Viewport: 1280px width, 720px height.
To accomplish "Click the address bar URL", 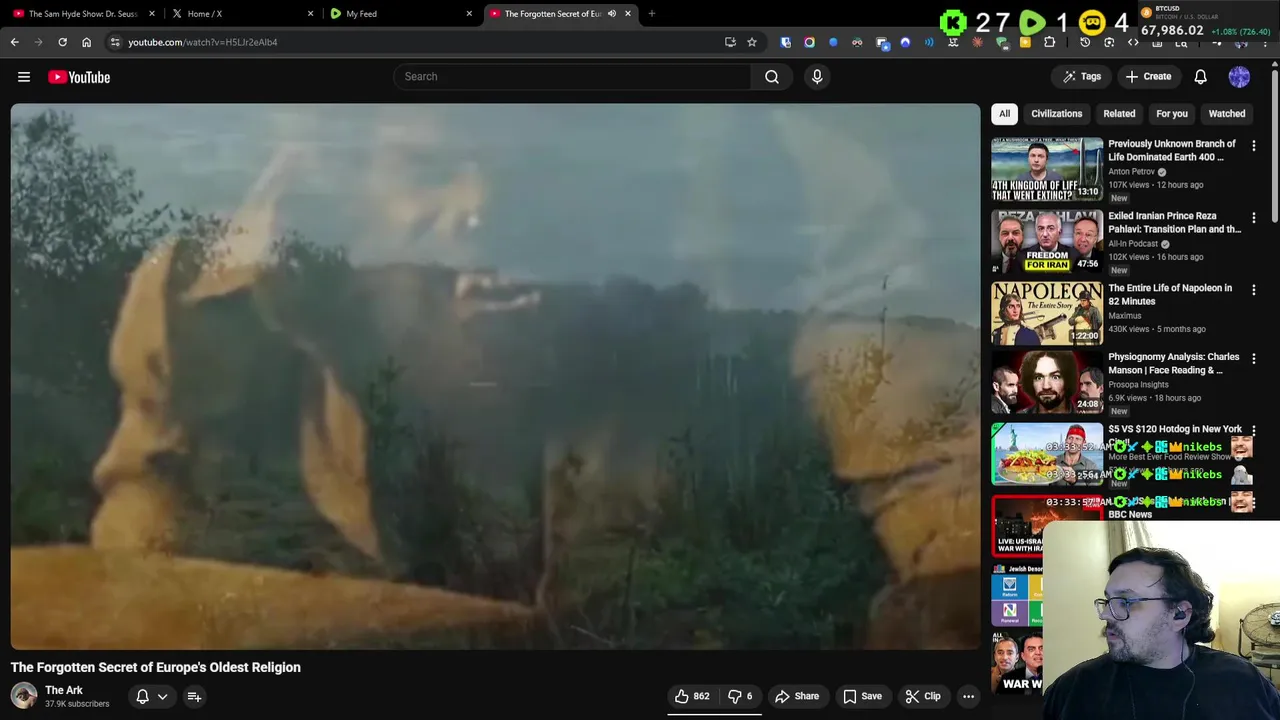I will tap(203, 42).
